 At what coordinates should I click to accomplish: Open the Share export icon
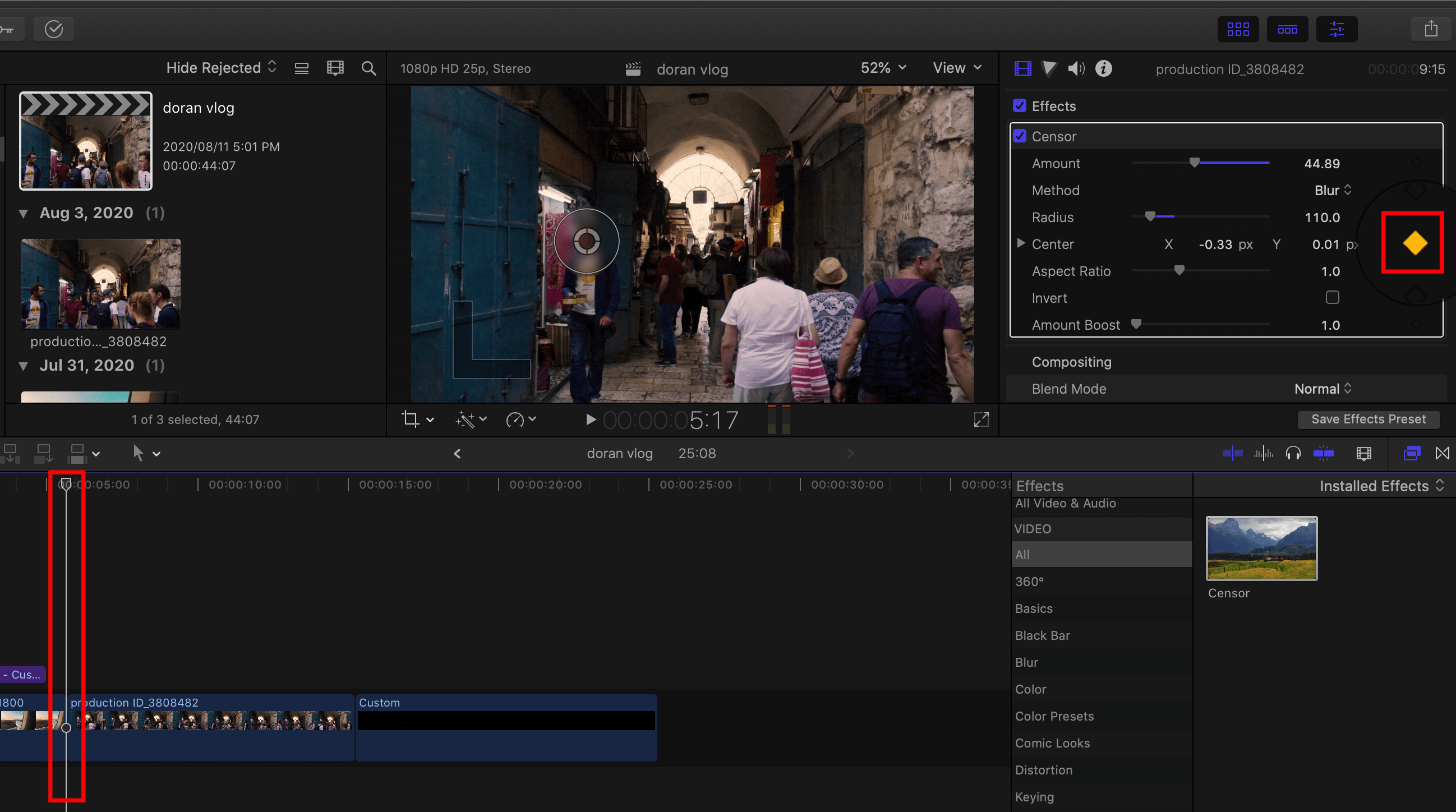click(1431, 29)
